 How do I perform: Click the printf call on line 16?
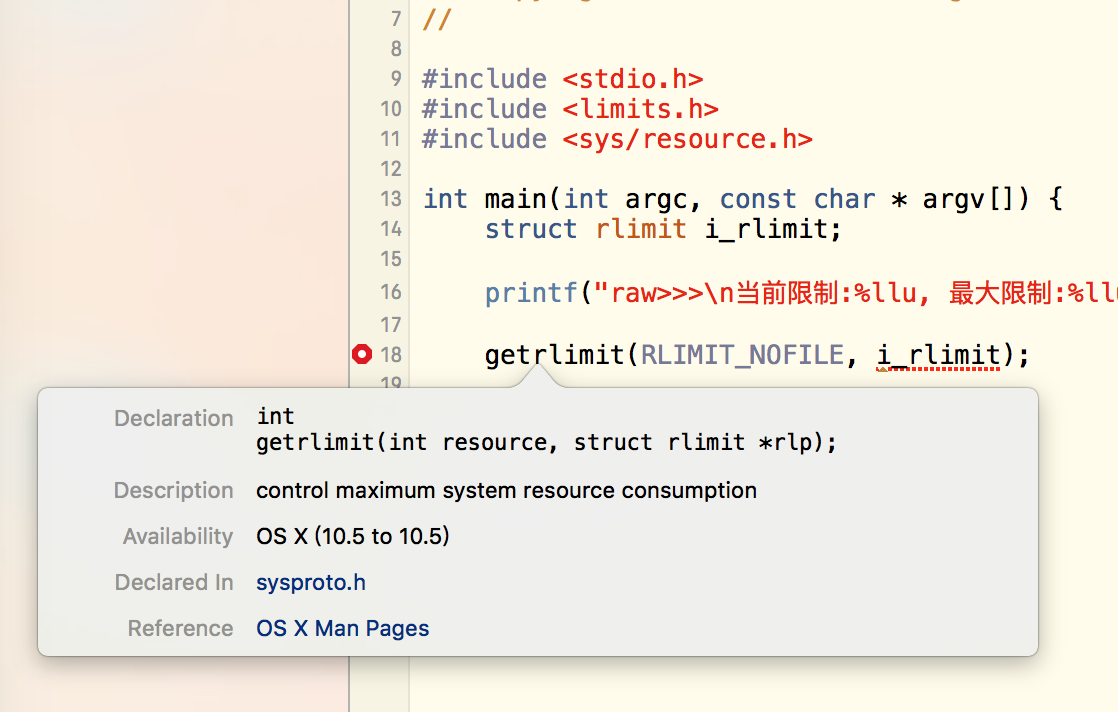click(x=530, y=292)
